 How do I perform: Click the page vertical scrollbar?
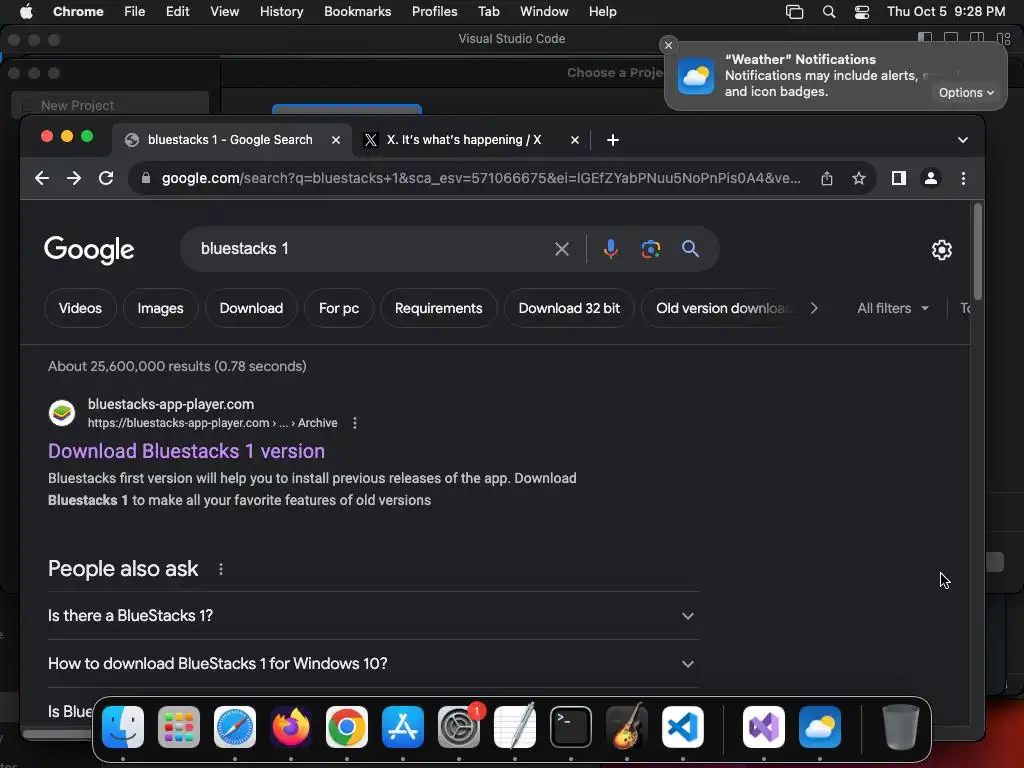[x=977, y=251]
